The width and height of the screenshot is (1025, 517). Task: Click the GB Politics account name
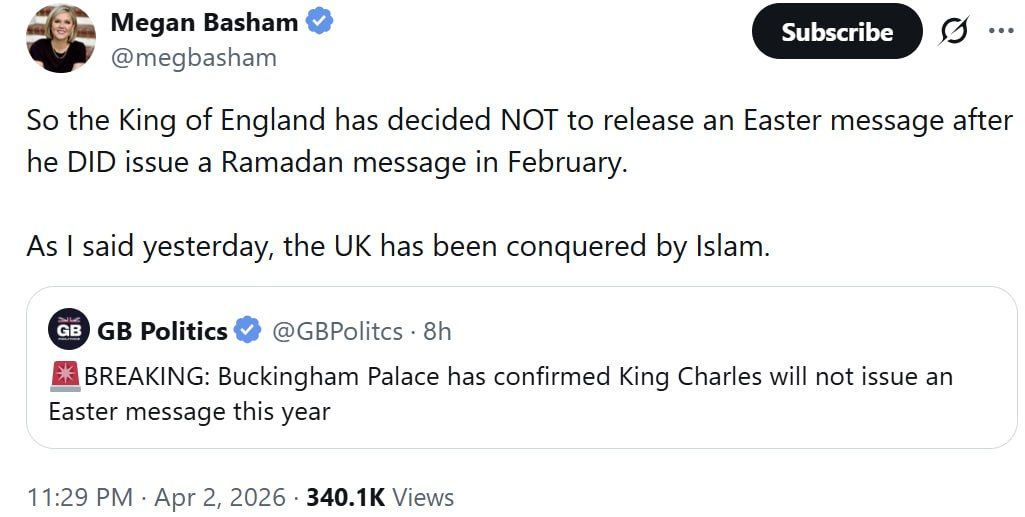tap(164, 330)
